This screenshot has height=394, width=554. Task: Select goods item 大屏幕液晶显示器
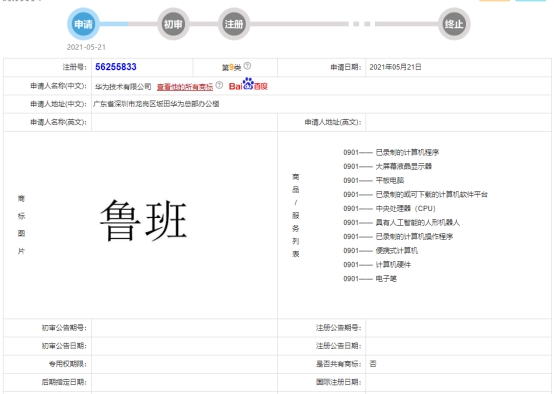pos(403,166)
